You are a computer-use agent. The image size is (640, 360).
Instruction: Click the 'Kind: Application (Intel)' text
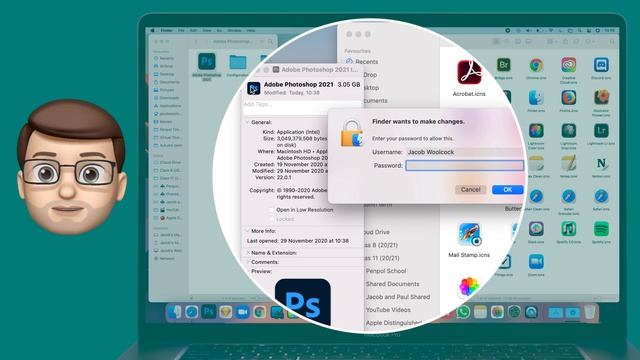[x=292, y=132]
